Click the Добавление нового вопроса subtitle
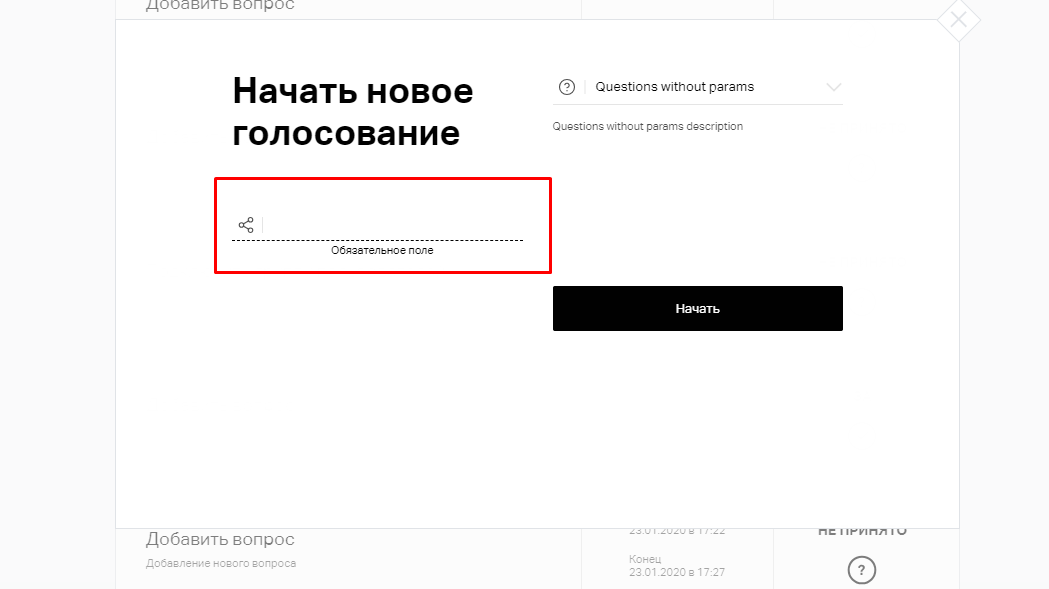1049x589 pixels. [x=221, y=564]
